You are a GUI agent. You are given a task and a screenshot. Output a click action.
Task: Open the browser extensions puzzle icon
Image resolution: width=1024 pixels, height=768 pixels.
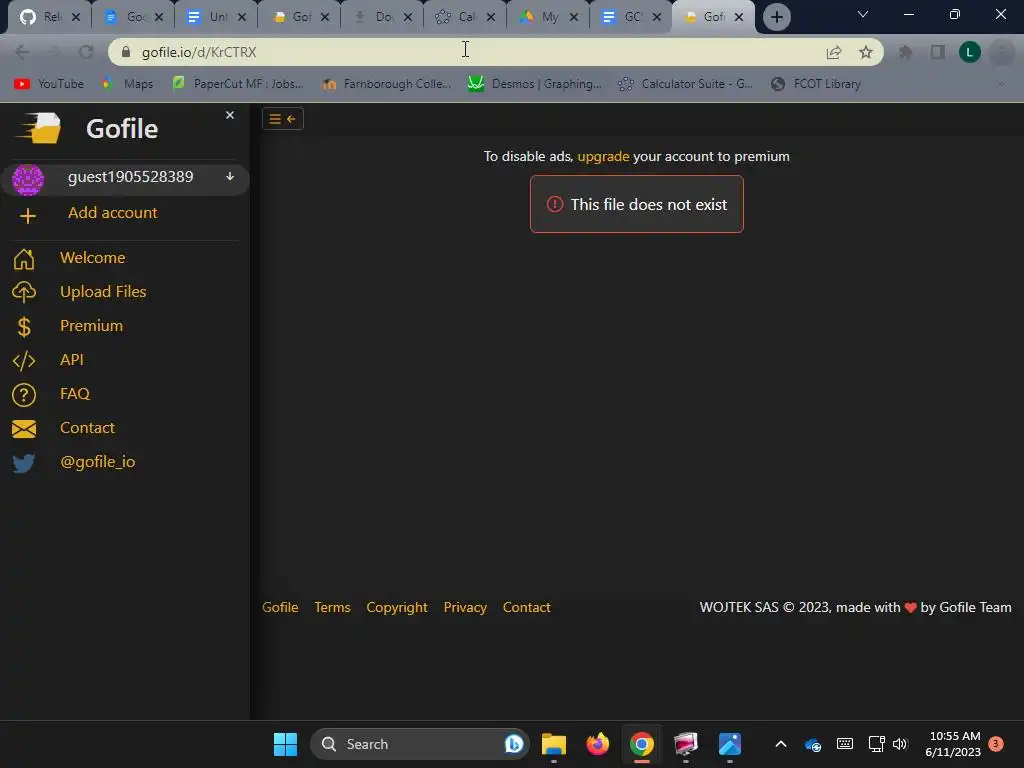click(x=905, y=52)
